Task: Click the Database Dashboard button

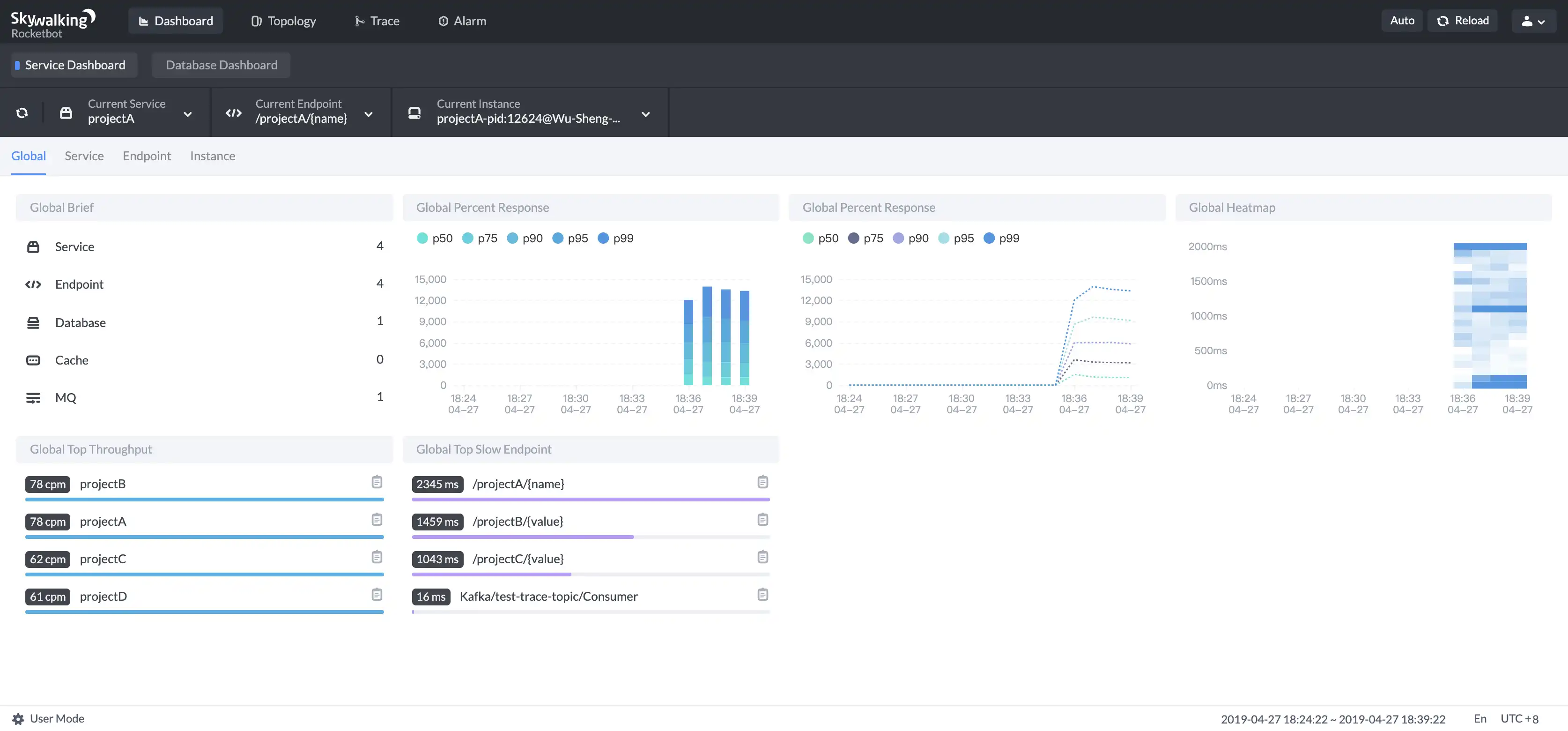Action: pos(220,65)
